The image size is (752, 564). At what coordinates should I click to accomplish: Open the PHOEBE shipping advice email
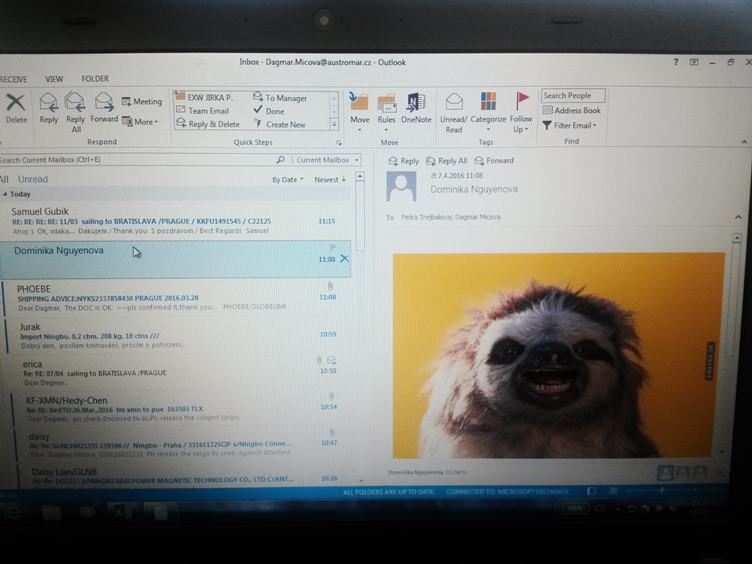(176, 298)
